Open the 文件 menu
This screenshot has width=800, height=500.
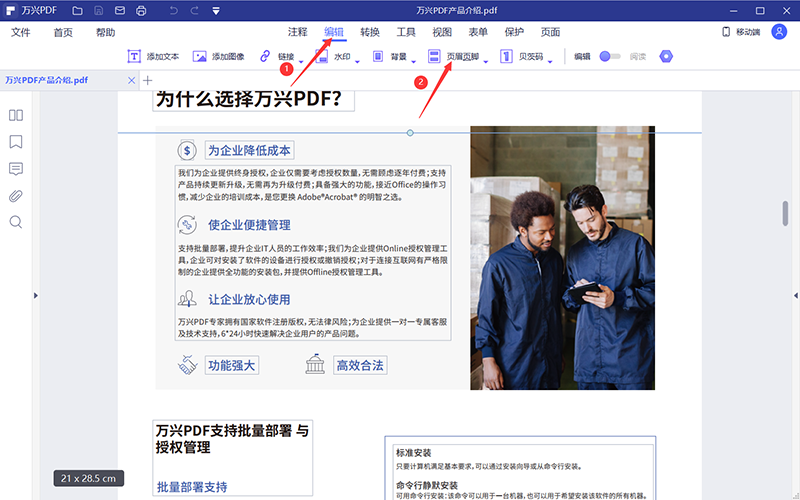[20, 32]
